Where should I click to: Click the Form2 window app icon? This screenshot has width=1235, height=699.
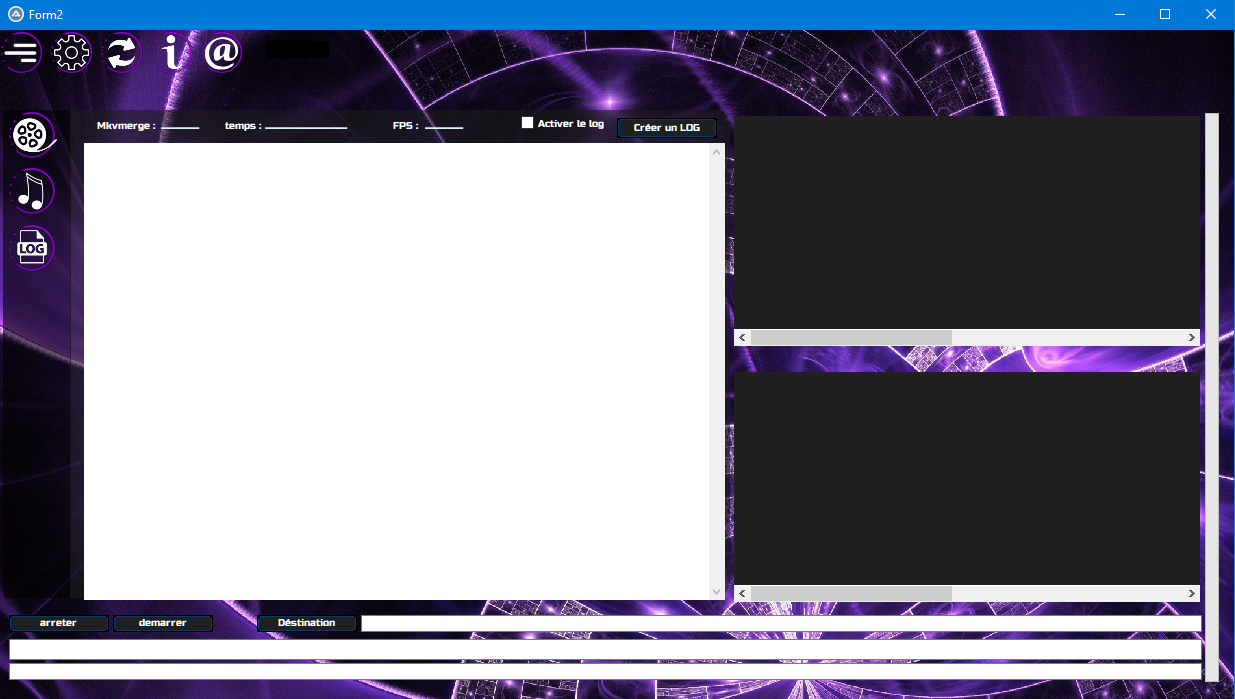(x=16, y=14)
